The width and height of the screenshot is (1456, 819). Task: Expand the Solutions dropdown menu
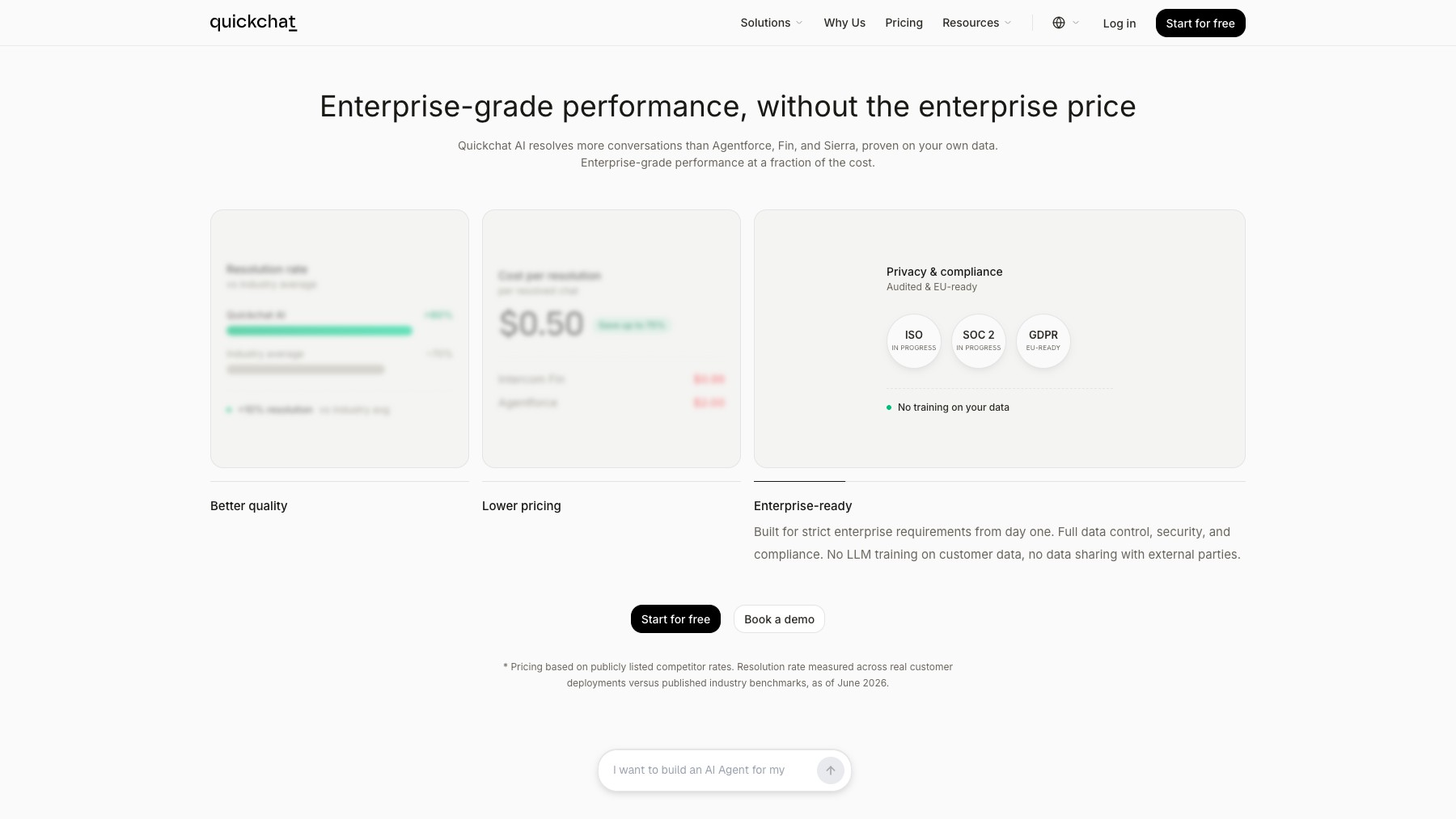772,23
